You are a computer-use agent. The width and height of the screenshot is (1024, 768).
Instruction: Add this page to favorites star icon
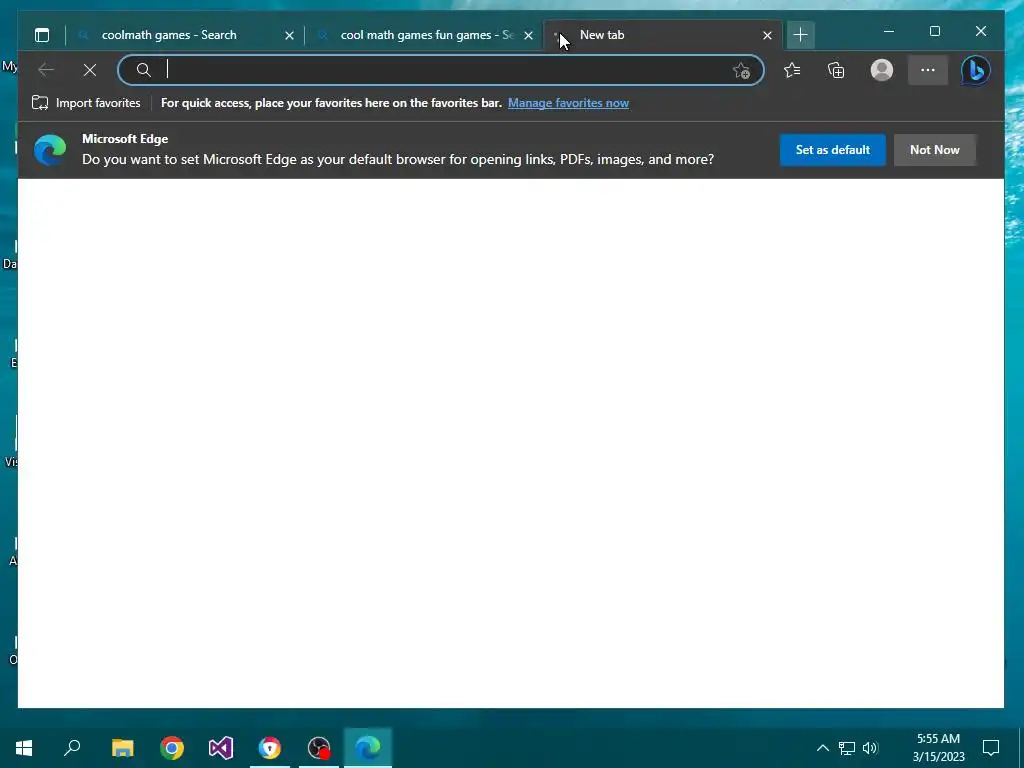tap(741, 71)
